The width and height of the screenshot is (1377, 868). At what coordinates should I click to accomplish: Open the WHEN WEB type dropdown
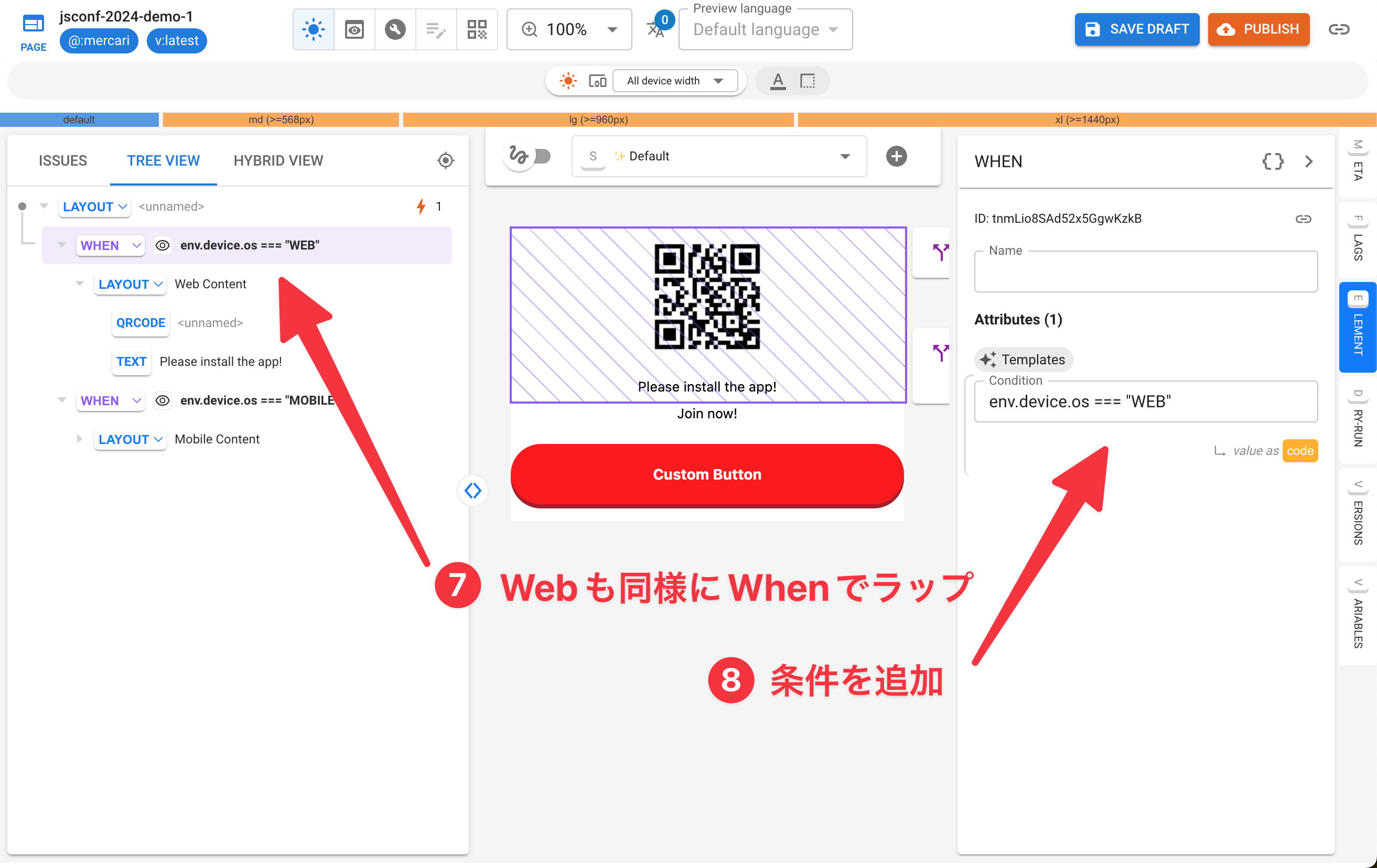pos(110,245)
